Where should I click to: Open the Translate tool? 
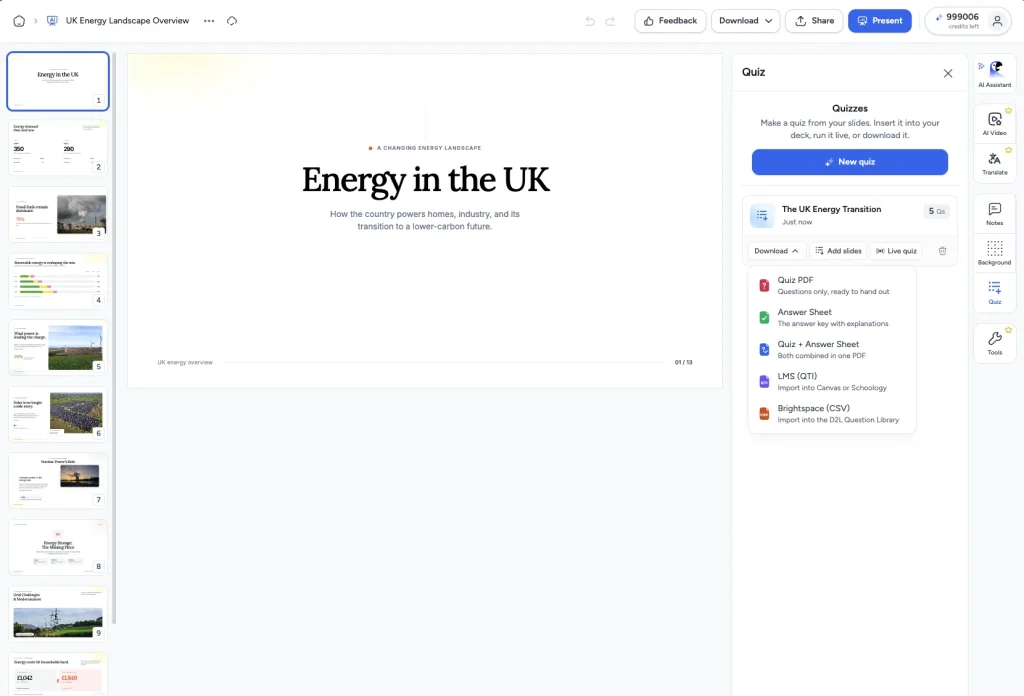995,162
